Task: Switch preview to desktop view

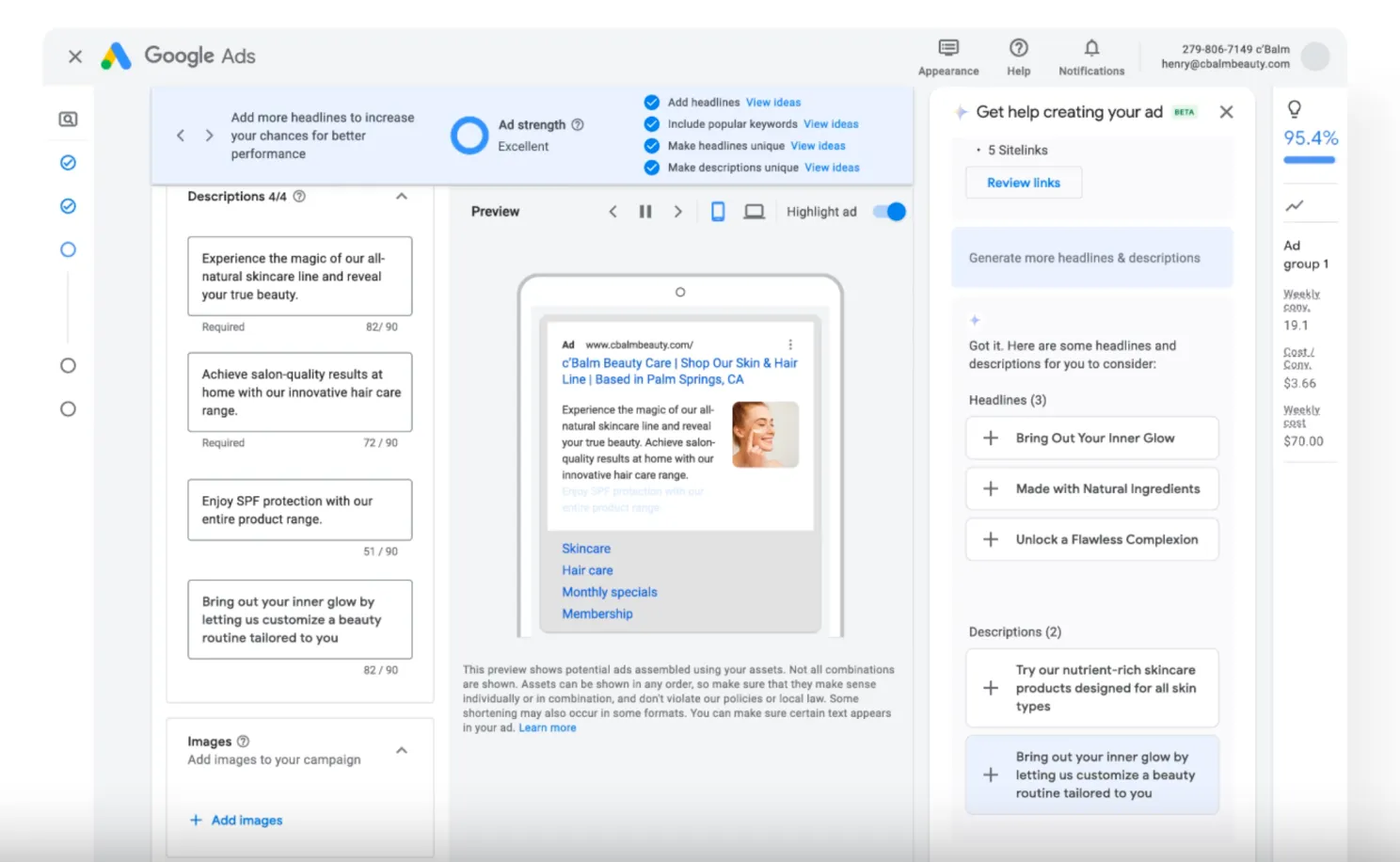Action: 755,212
